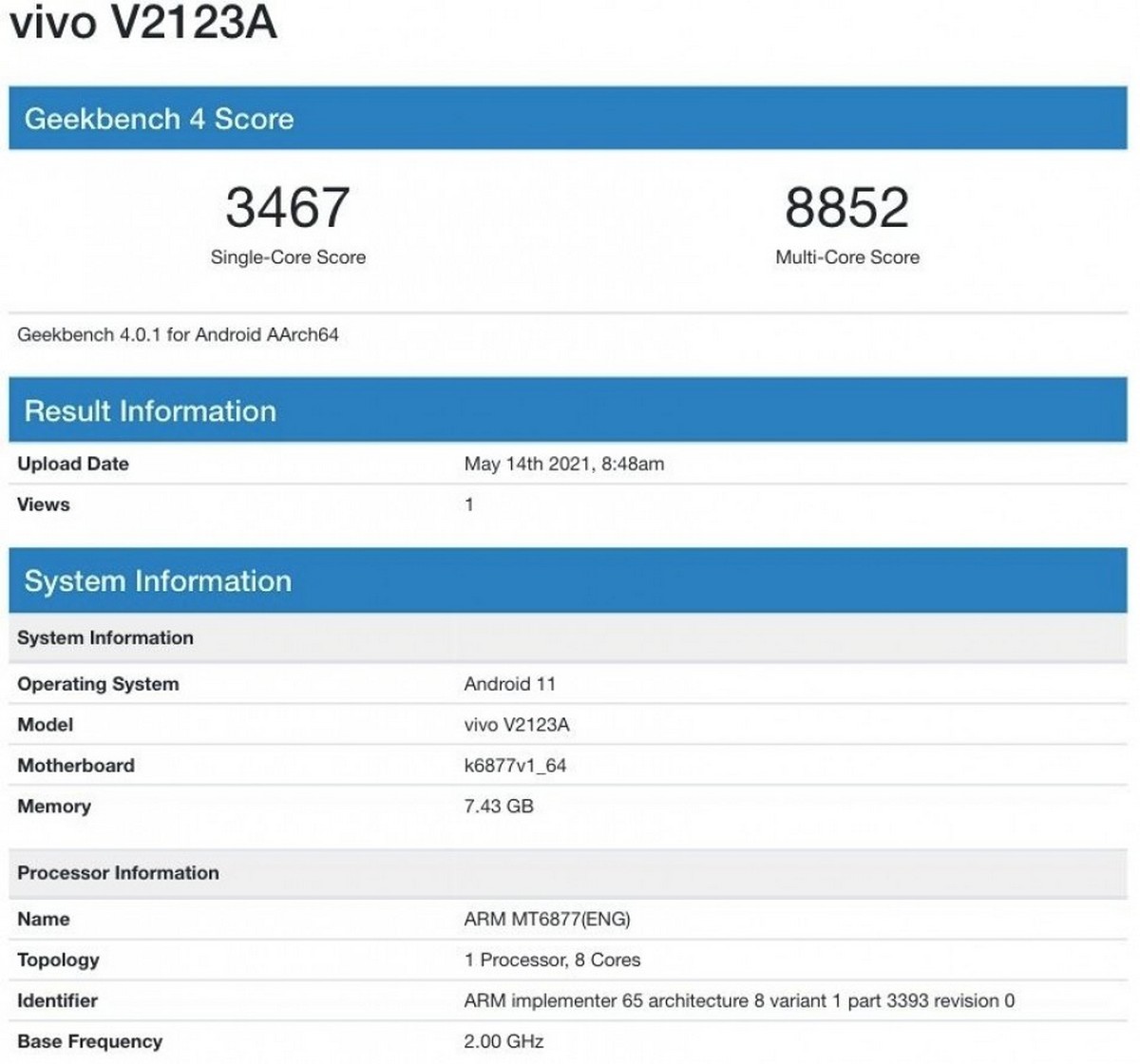Click the Views row label
The width and height of the screenshot is (1140, 1064).
click(x=44, y=504)
